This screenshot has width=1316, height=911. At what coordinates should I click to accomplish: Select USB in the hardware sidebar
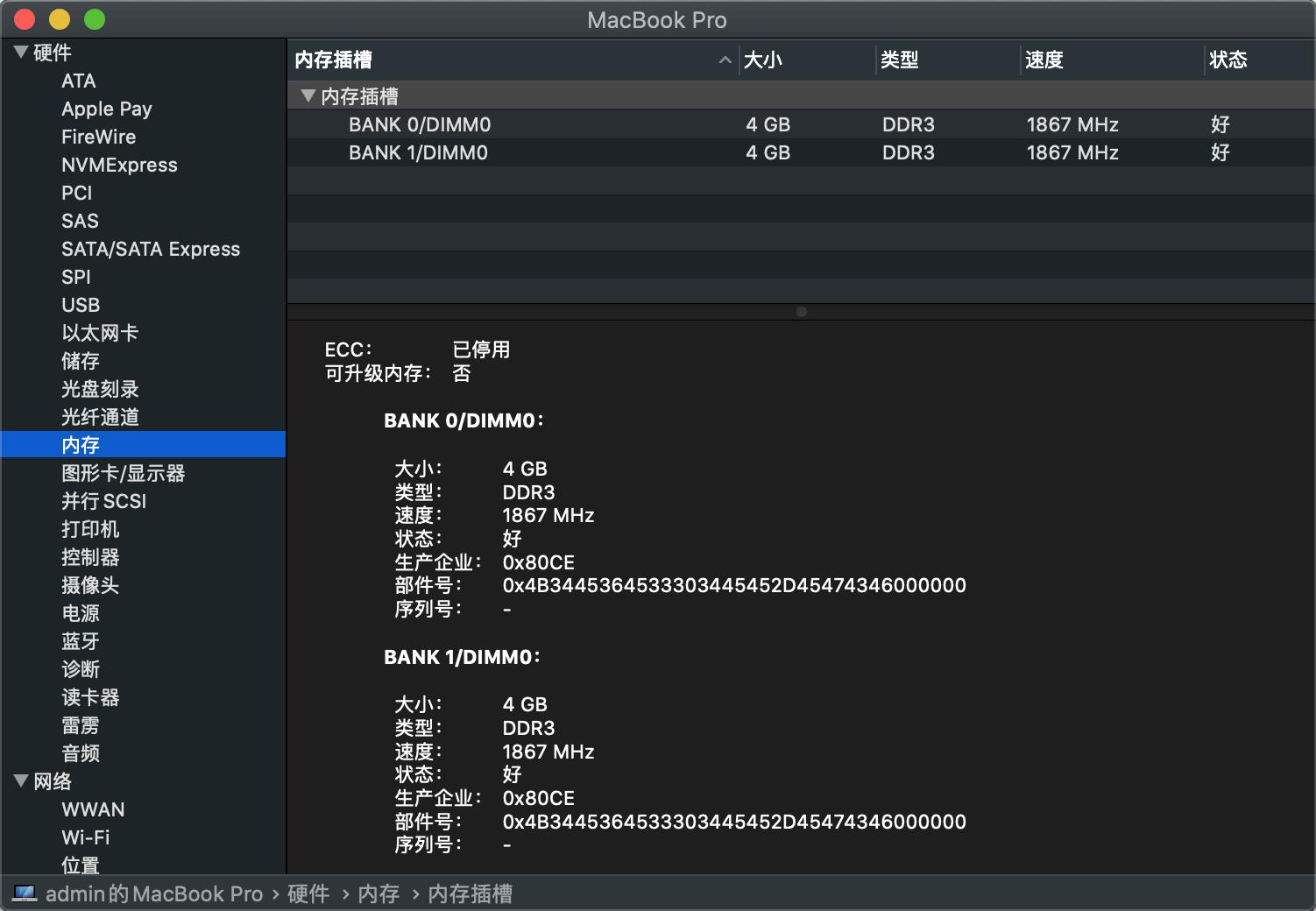point(80,304)
